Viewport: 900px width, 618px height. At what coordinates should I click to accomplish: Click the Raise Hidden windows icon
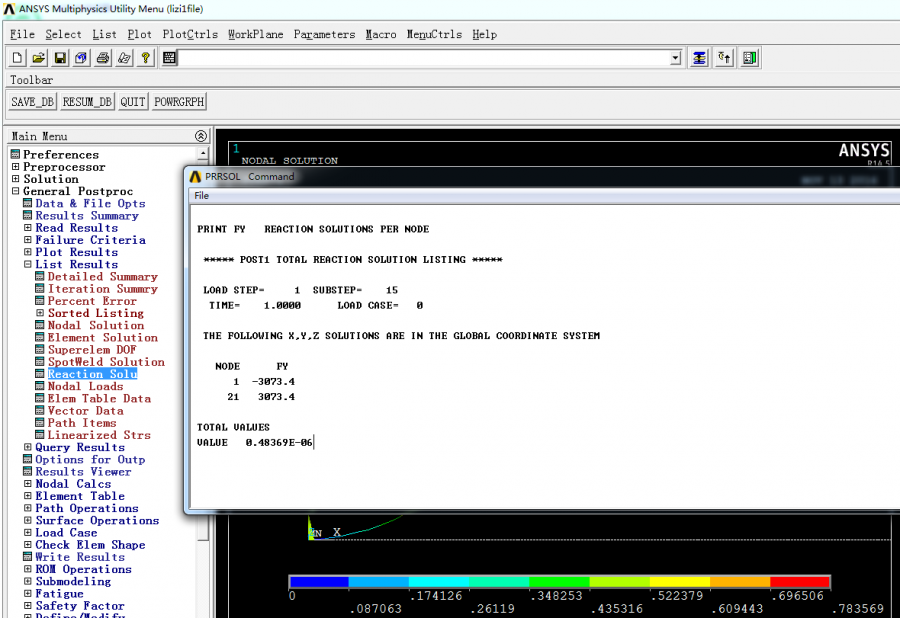pyautogui.click(x=699, y=58)
